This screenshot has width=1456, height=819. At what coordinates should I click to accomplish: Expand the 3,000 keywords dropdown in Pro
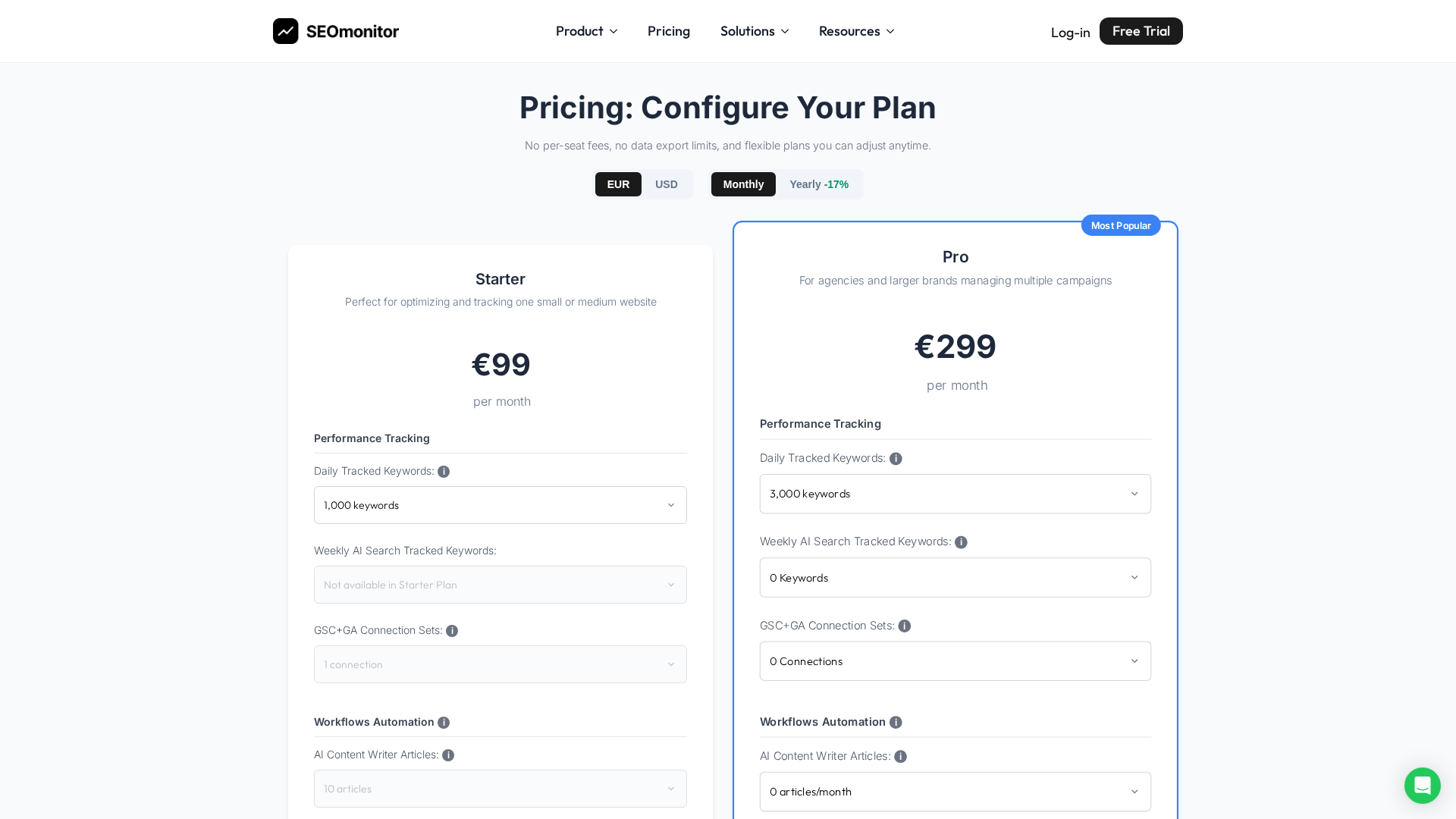click(955, 494)
